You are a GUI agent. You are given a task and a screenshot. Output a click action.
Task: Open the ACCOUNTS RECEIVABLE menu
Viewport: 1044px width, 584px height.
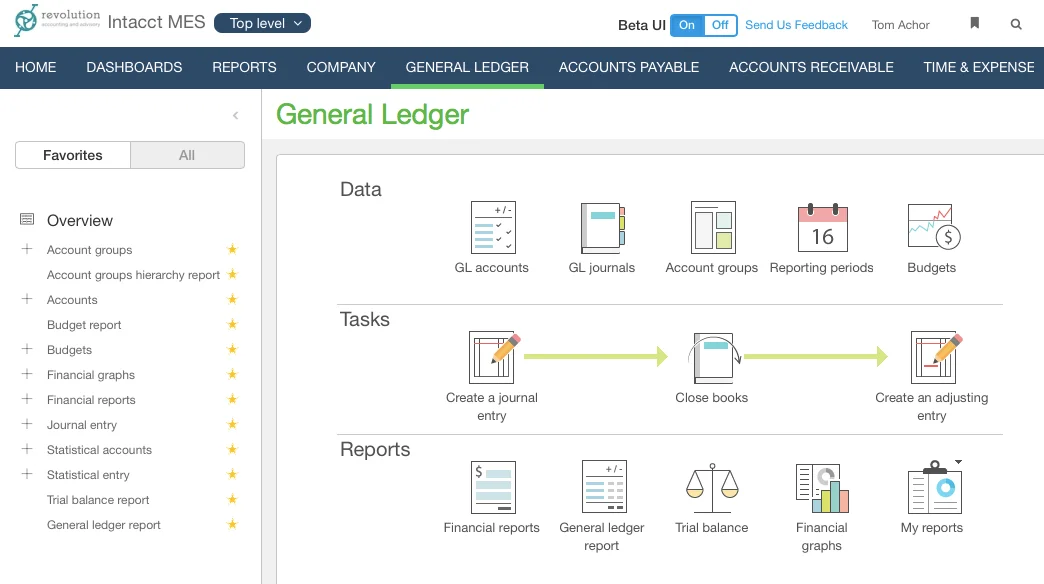point(812,67)
